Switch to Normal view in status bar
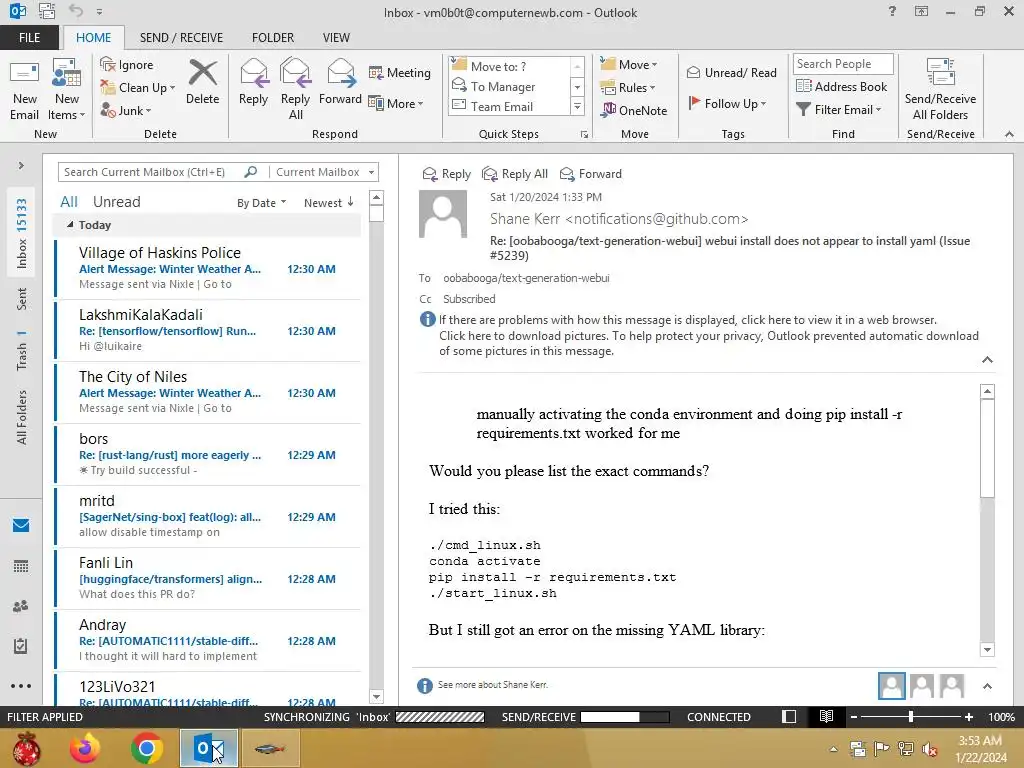The height and width of the screenshot is (768, 1024). (789, 716)
